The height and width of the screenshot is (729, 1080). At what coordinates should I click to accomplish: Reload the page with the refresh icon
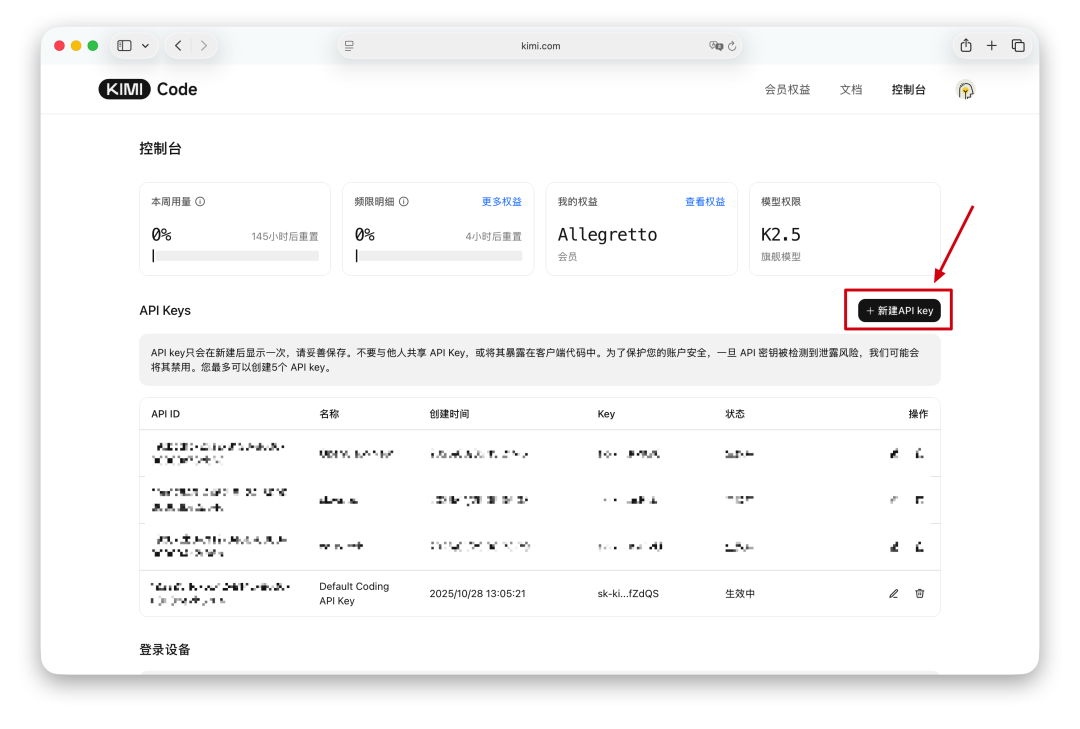tap(731, 45)
